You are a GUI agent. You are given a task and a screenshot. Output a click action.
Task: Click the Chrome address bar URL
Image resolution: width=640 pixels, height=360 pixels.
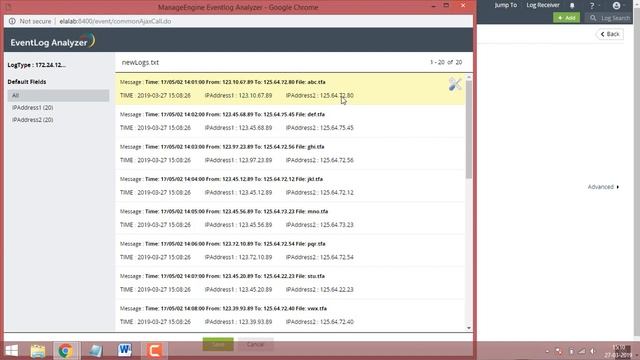tap(115, 21)
